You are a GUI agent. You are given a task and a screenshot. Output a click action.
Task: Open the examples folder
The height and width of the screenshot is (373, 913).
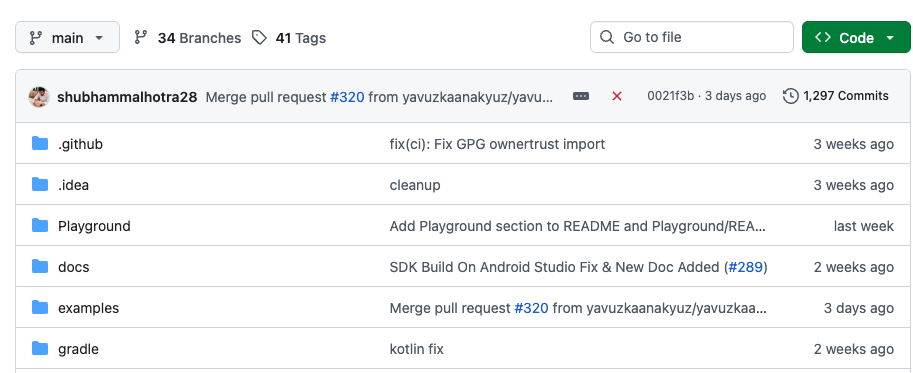pyautogui.click(x=89, y=308)
